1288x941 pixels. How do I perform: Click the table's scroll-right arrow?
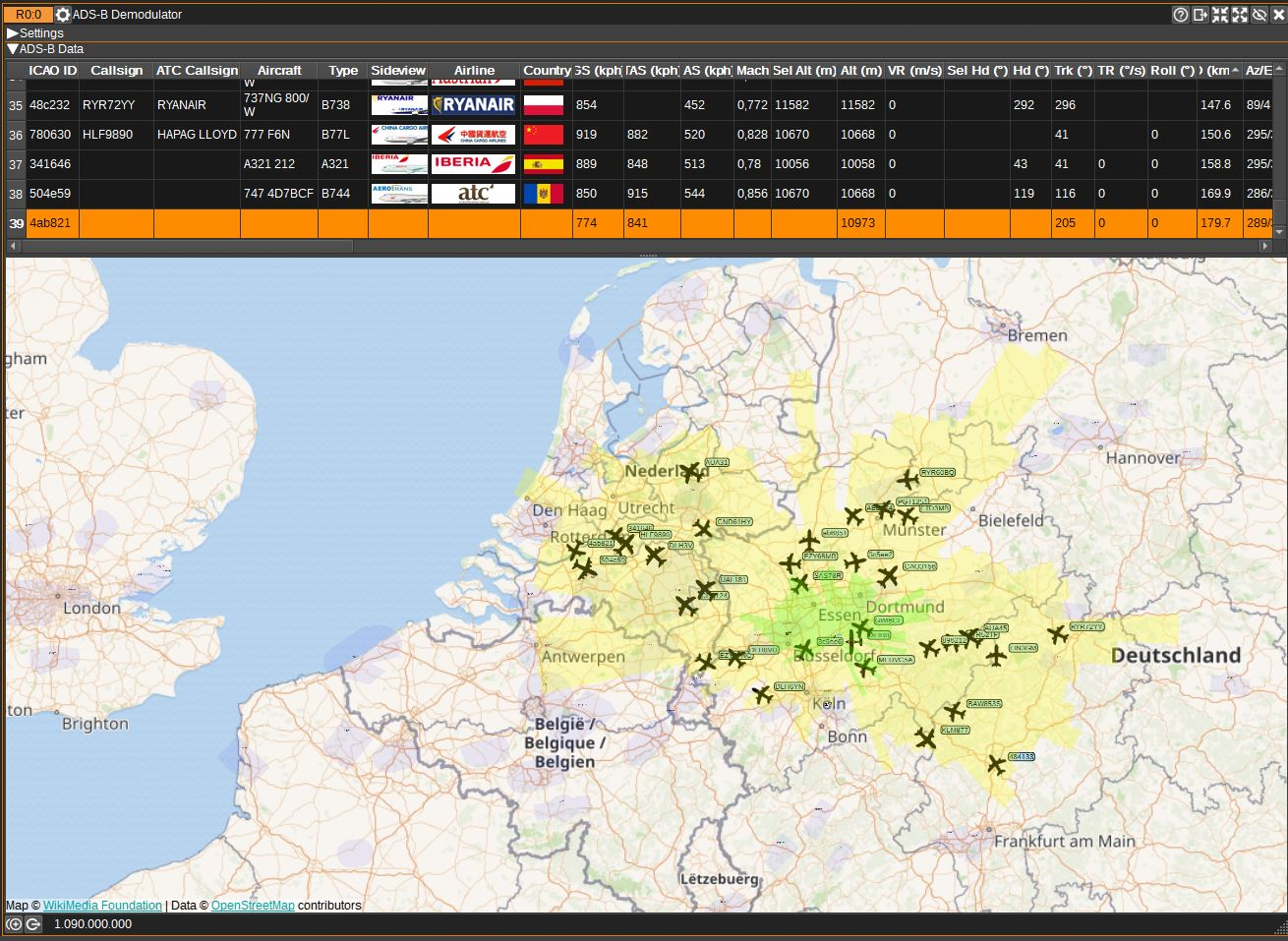tap(1265, 246)
